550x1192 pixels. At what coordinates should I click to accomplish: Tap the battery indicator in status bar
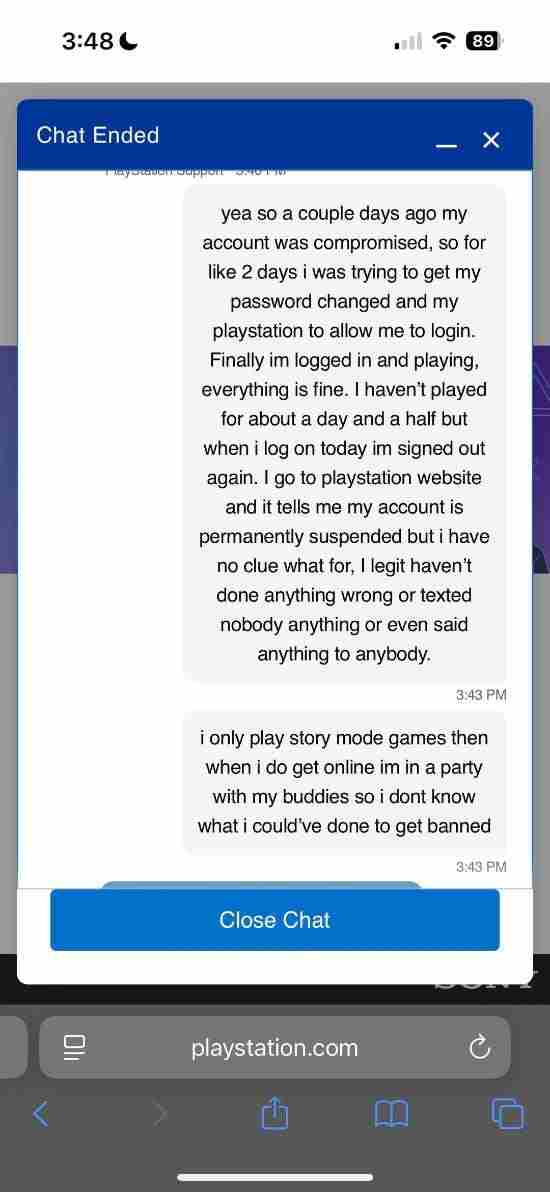485,41
